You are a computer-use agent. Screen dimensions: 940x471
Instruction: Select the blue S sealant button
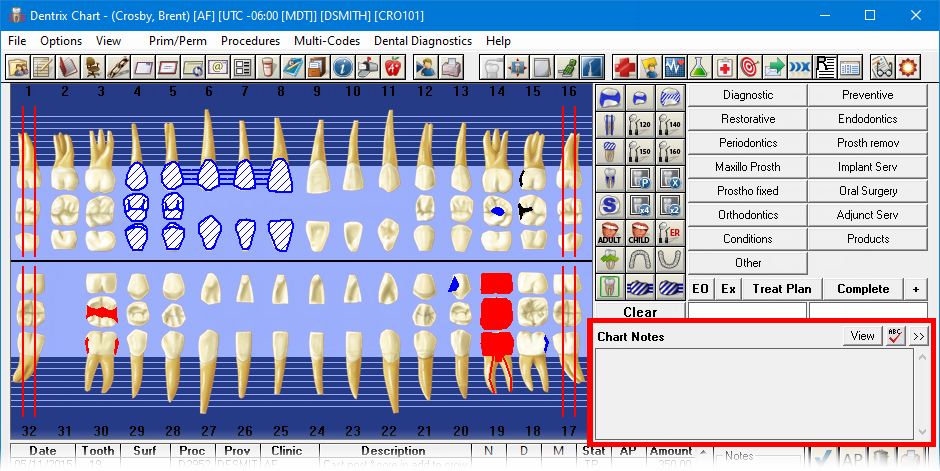point(609,206)
